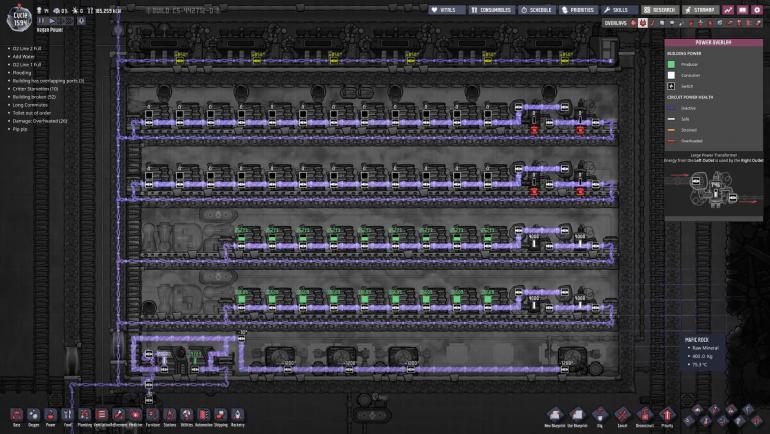Open the Oxygen build category
The width and height of the screenshot is (770, 434).
[33, 416]
